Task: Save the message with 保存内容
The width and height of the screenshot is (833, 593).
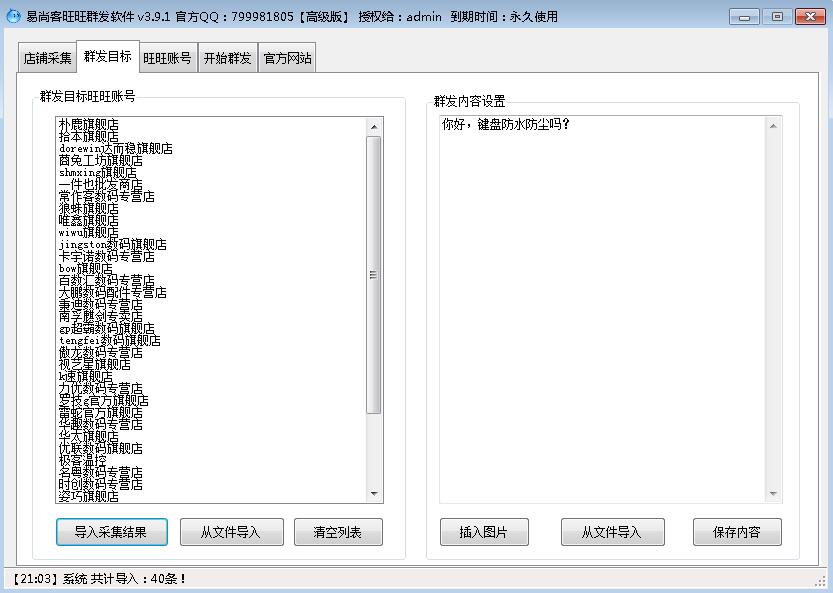Action: point(737,532)
